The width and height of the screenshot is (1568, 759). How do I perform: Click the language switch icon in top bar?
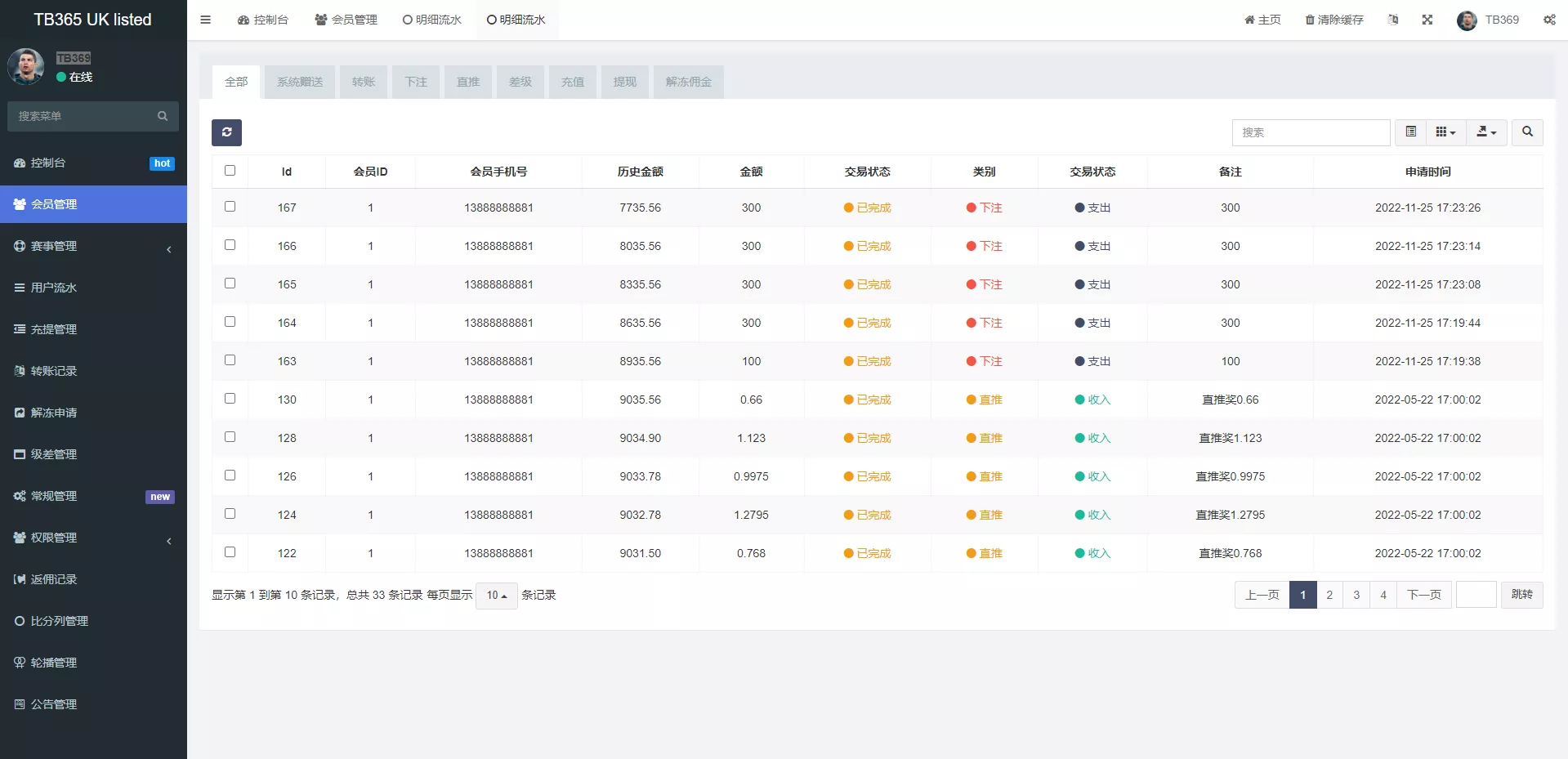click(1393, 19)
